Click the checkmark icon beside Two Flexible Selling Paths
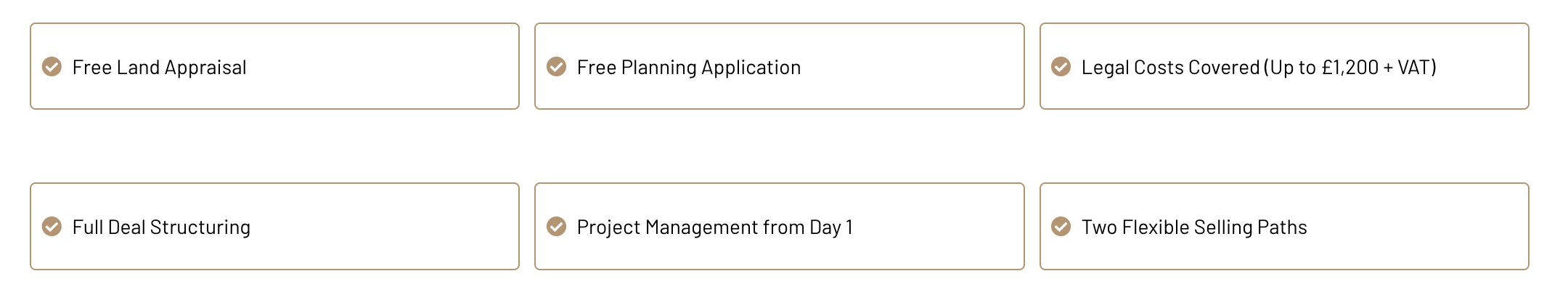 (x=1061, y=227)
